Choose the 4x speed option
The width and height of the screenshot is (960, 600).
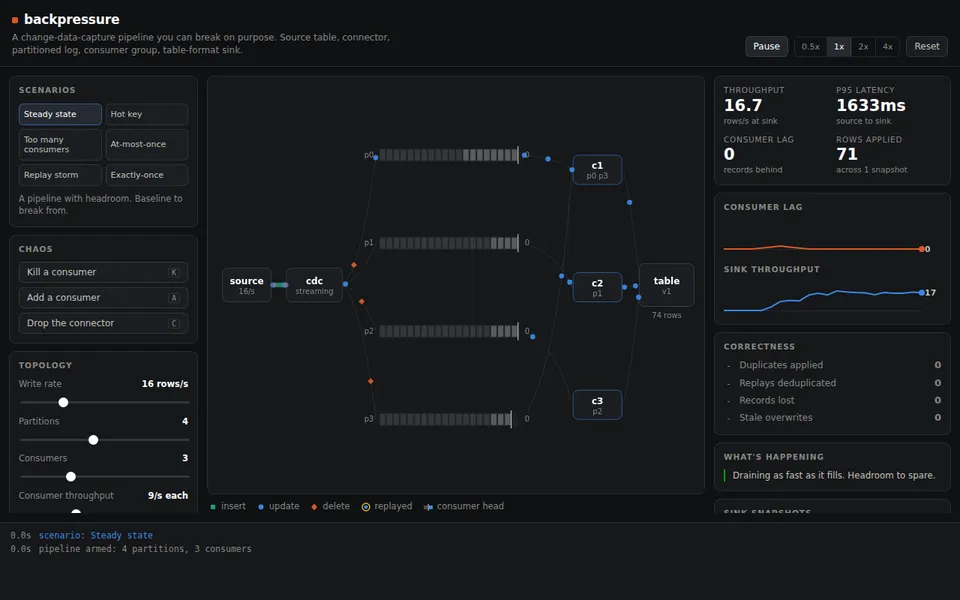(887, 47)
